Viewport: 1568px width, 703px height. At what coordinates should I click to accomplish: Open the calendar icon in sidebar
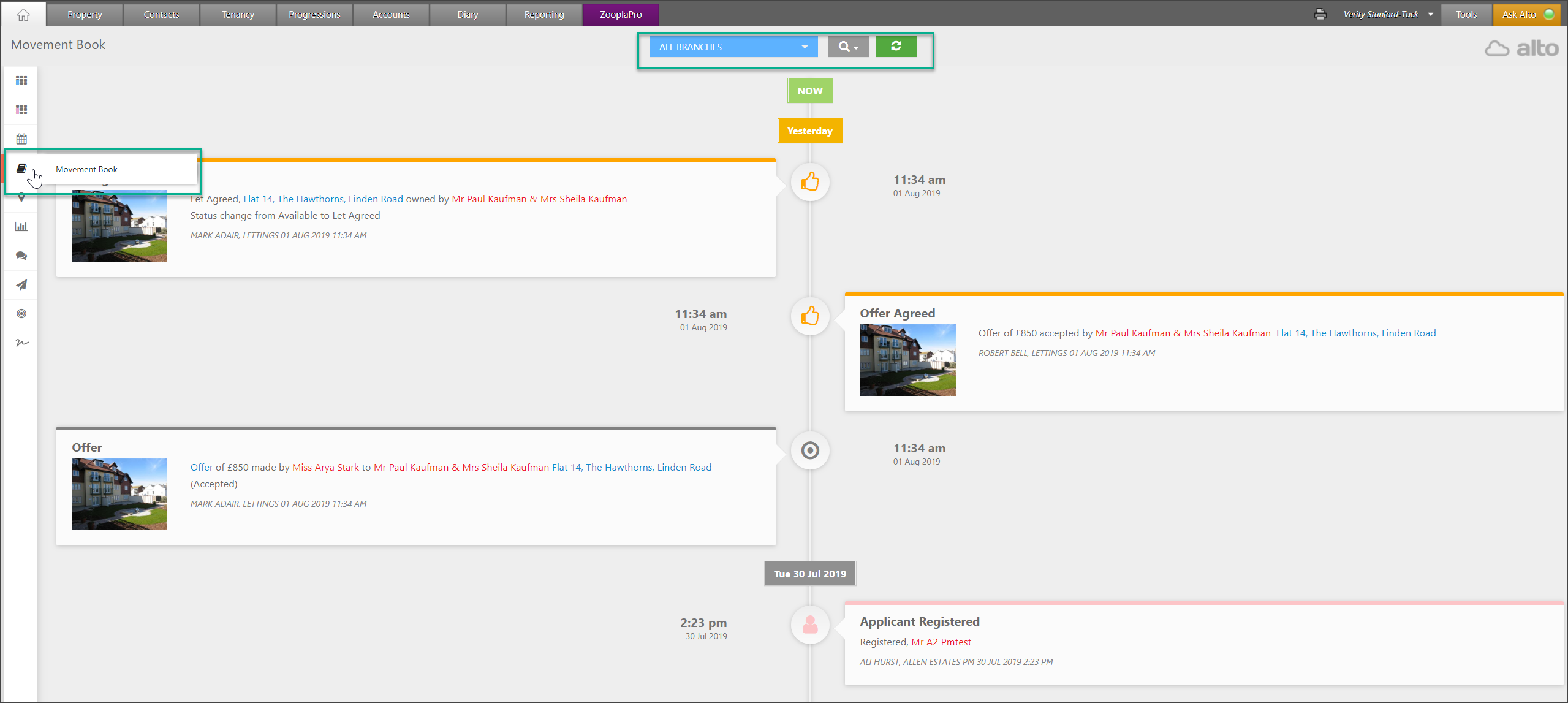click(21, 139)
